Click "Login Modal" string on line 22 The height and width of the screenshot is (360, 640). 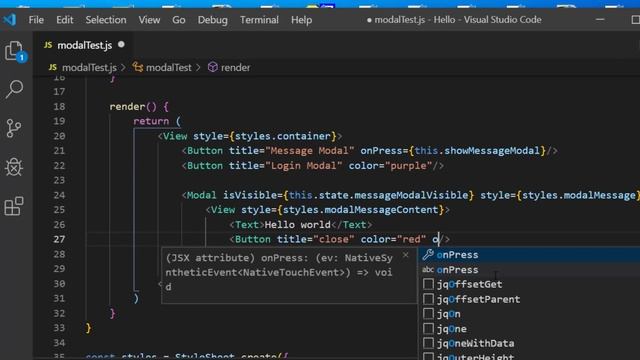[x=304, y=166]
